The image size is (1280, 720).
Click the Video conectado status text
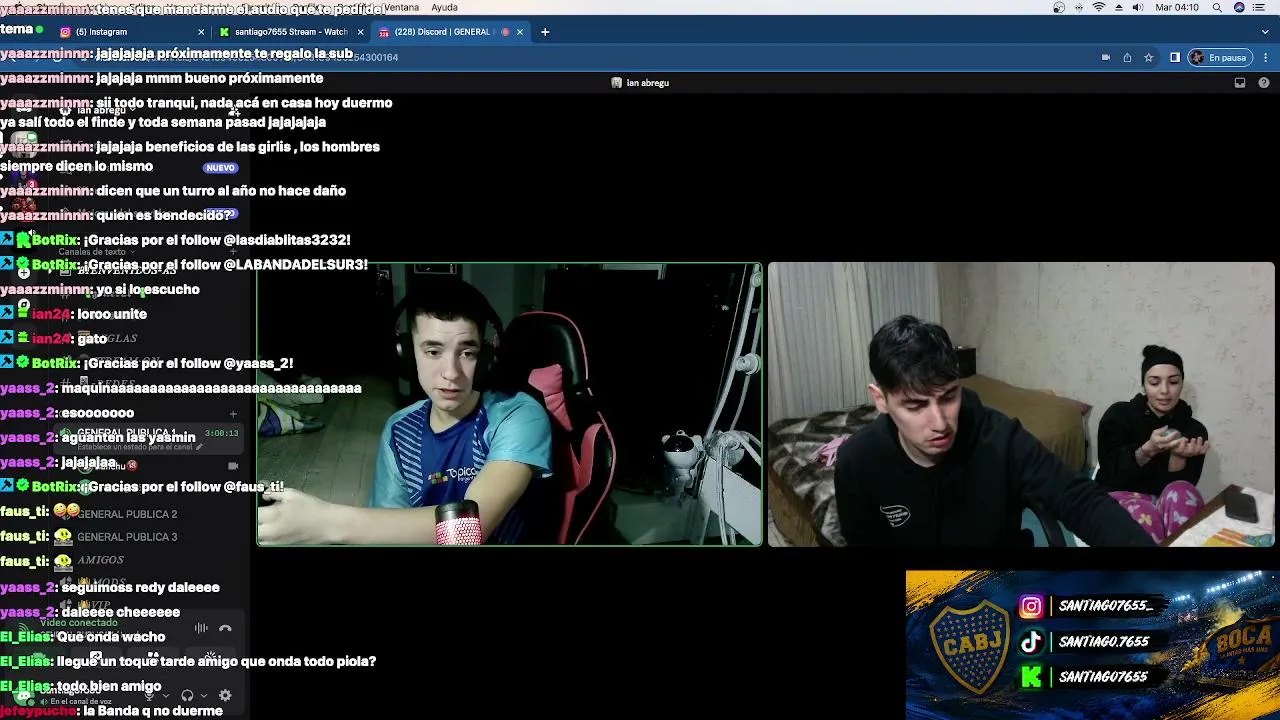[x=79, y=623]
